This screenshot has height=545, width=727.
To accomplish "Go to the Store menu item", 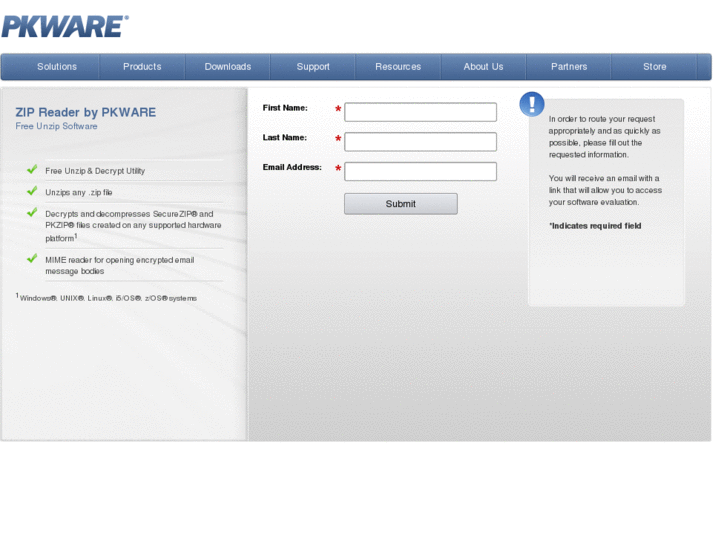I will (x=654, y=67).
